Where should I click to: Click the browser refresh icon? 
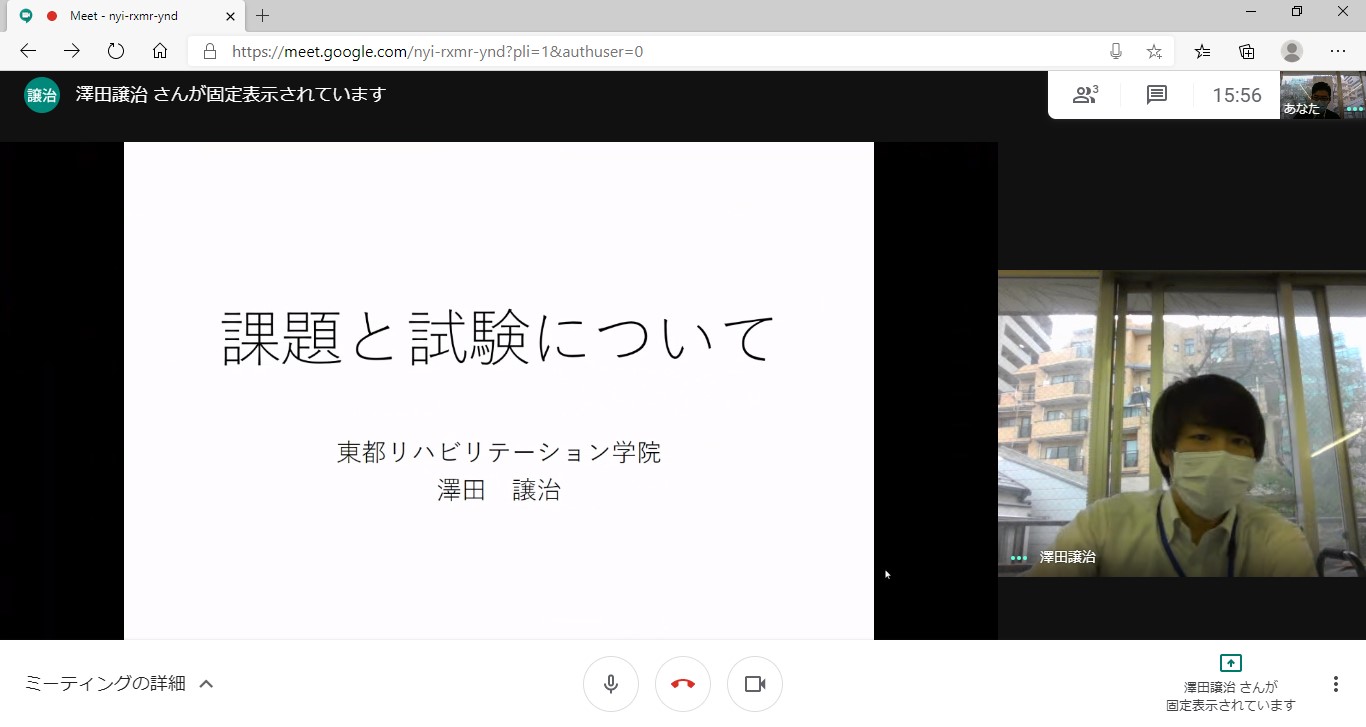tap(116, 51)
